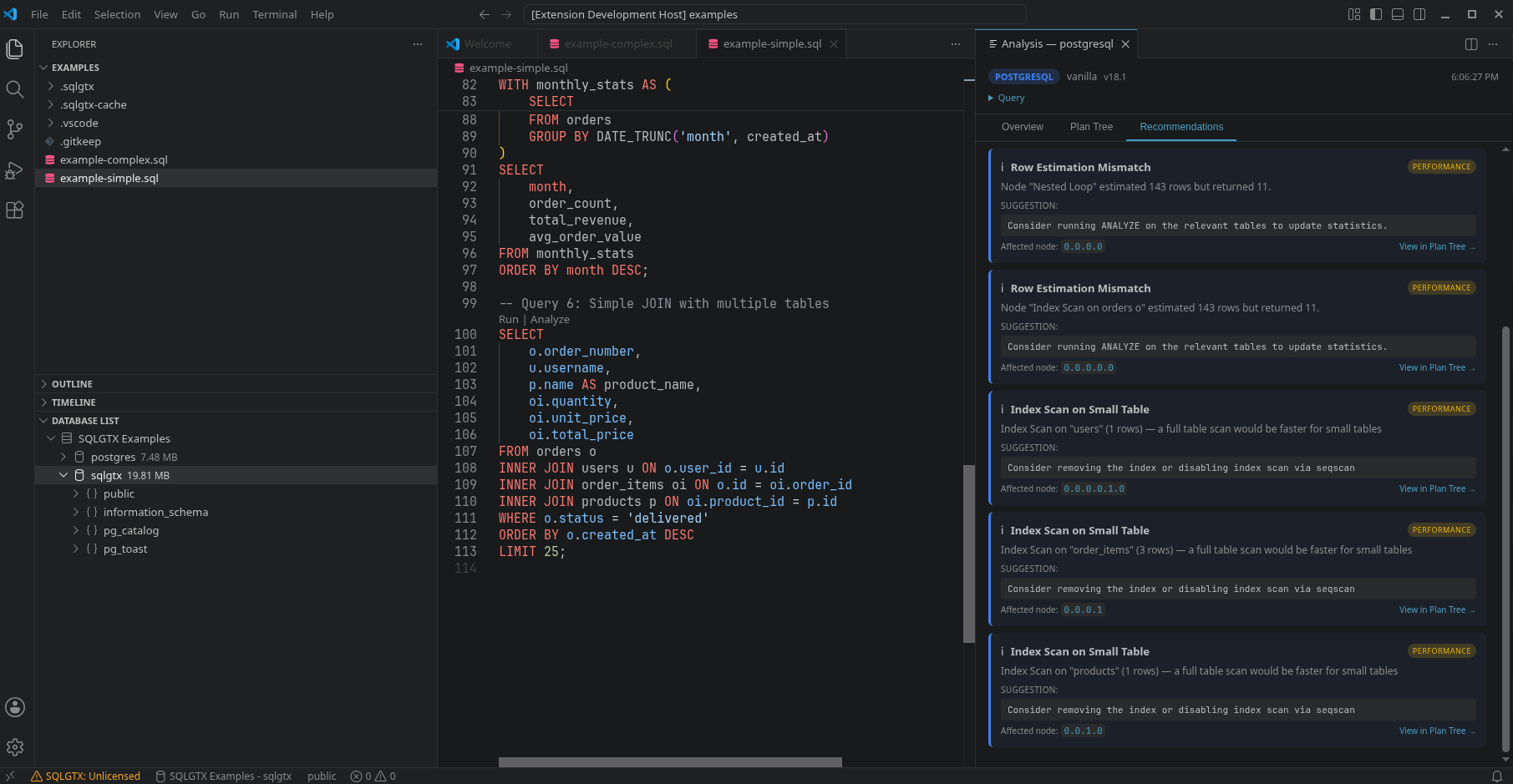Toggle the Primary Side Bar
Viewport: 1513px width, 784px height.
click(1376, 14)
